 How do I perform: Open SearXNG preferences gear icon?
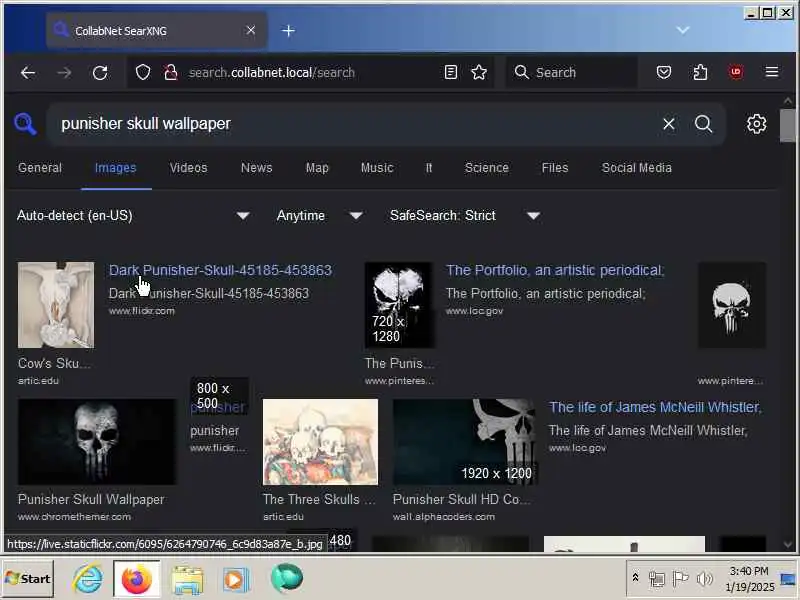click(756, 123)
